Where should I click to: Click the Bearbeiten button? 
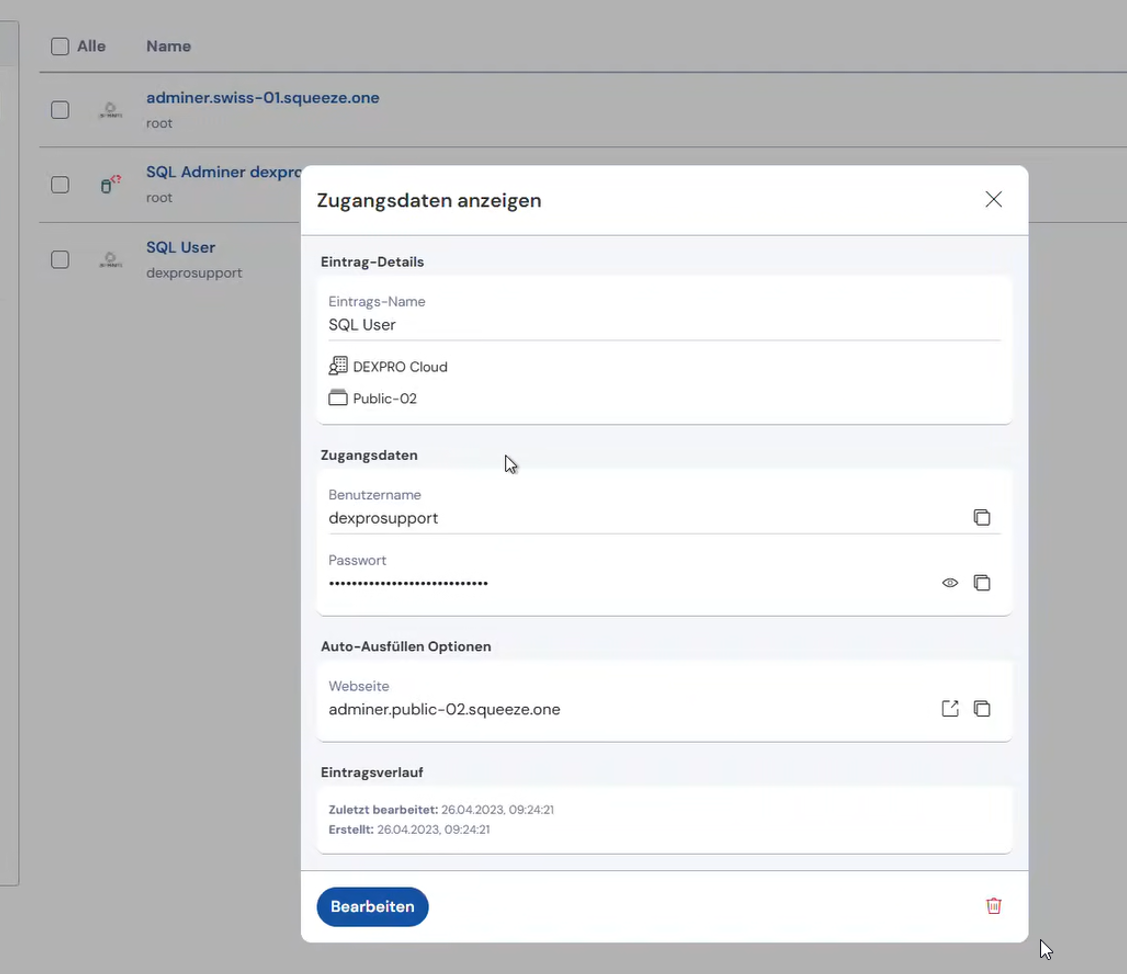372,907
